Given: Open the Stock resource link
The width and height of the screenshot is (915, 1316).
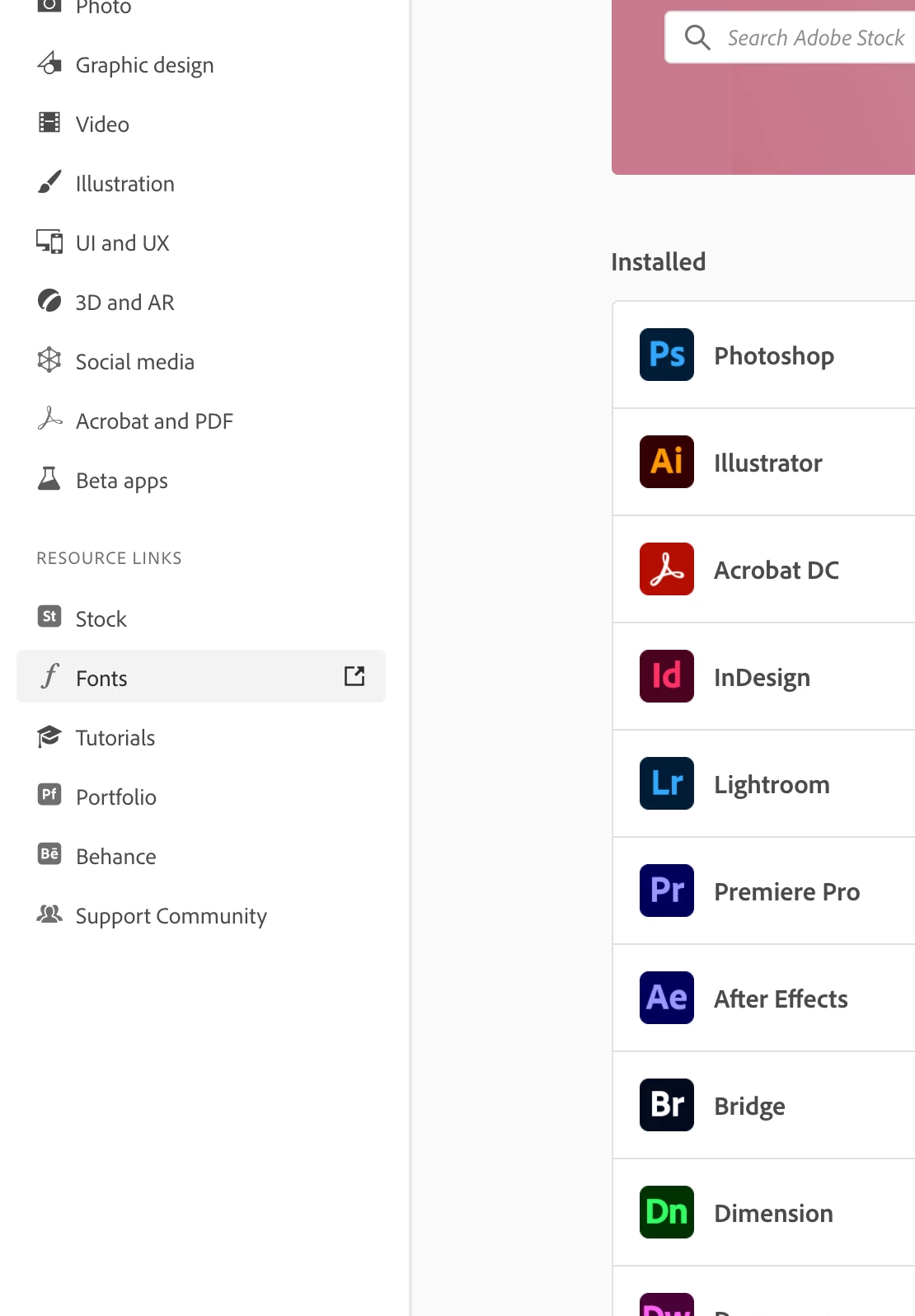Looking at the screenshot, I should [201, 618].
